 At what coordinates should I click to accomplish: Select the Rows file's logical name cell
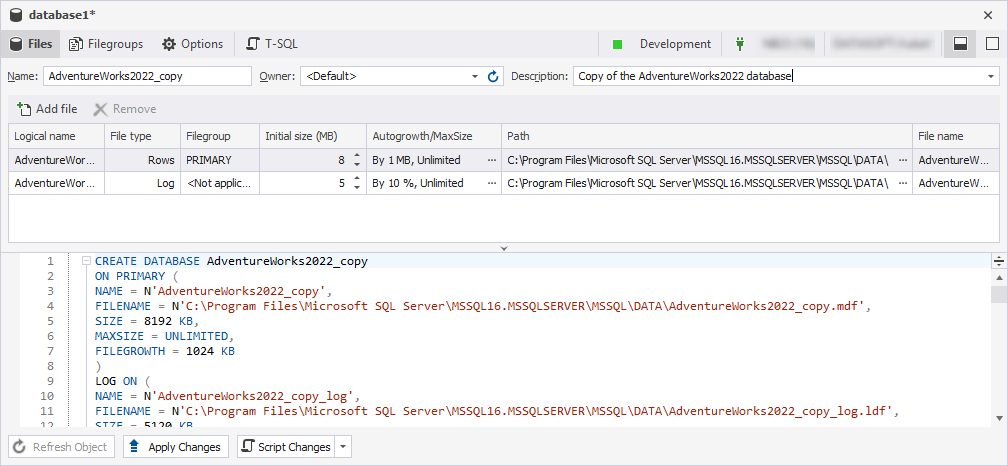tap(57, 160)
